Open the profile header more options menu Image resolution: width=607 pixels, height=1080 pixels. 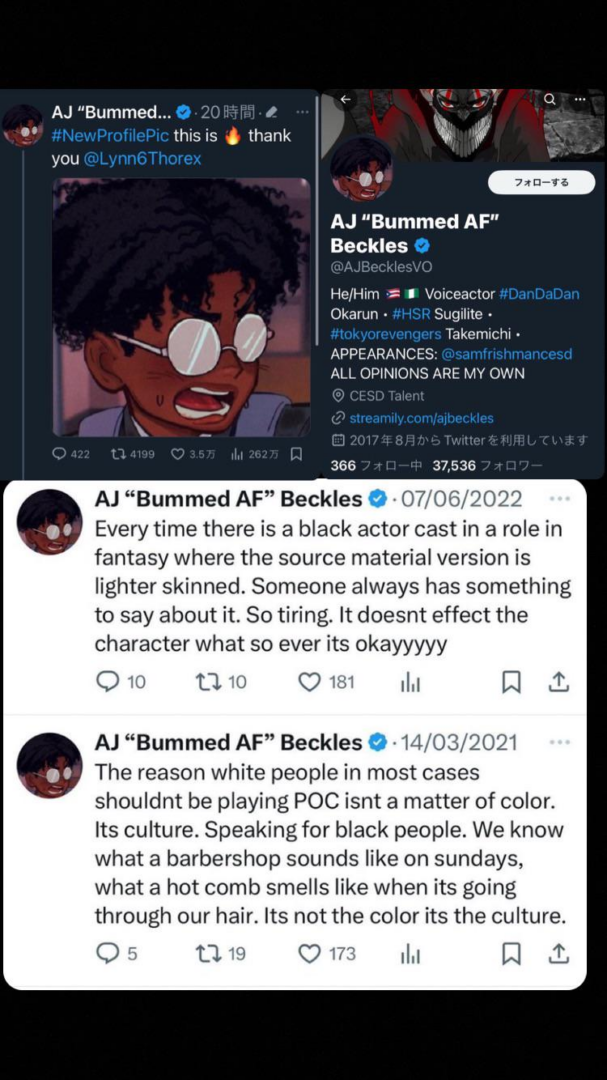(581, 99)
